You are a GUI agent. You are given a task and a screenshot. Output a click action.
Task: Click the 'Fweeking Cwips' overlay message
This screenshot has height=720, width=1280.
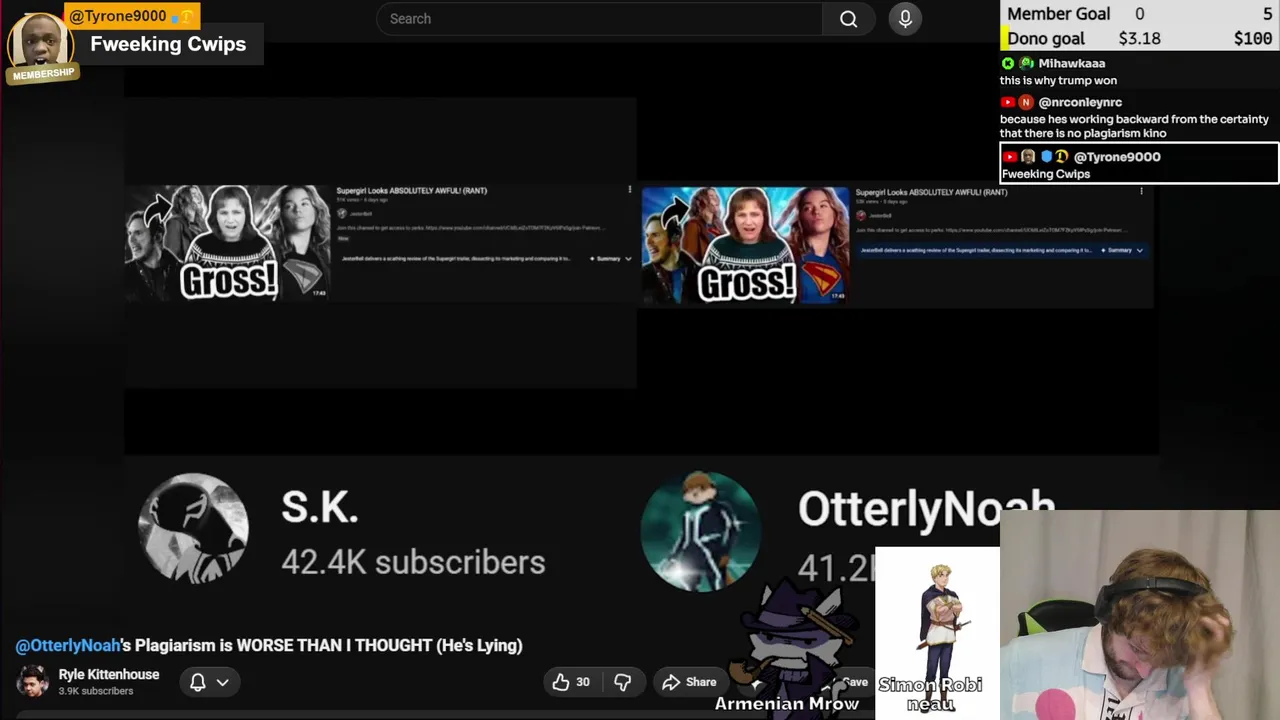tap(168, 44)
